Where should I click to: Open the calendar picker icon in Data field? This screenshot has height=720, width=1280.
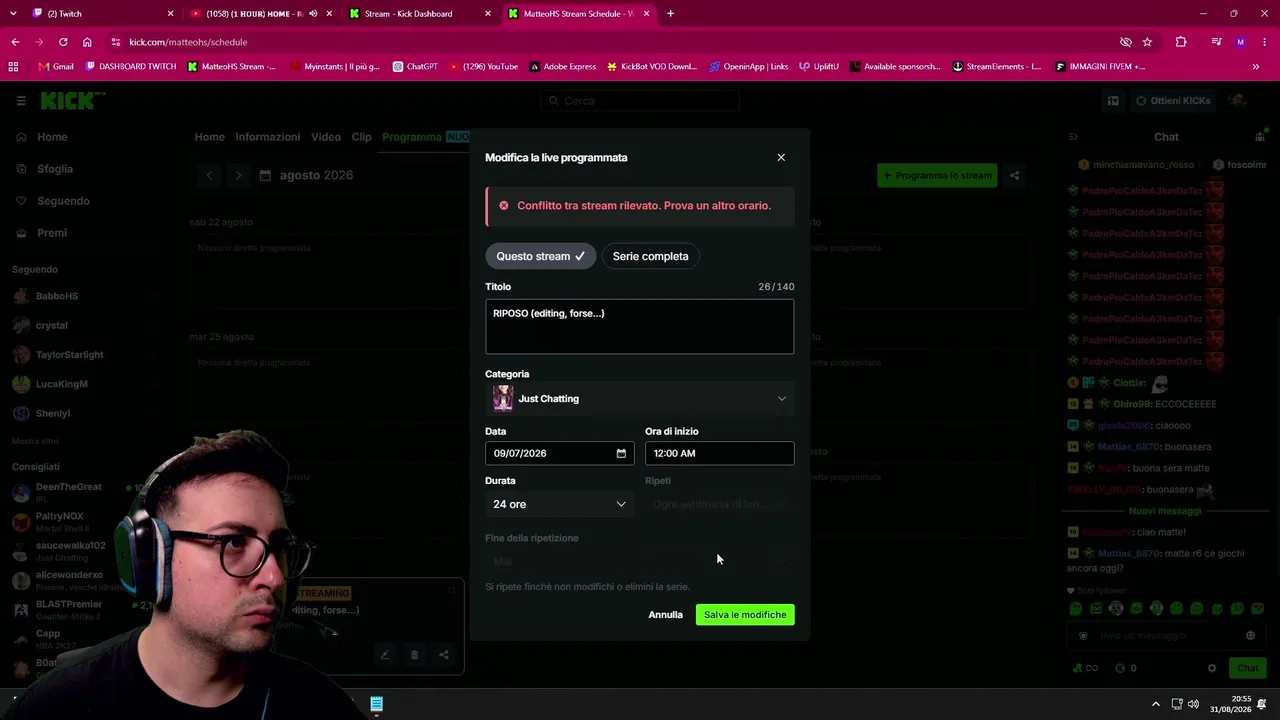pyautogui.click(x=621, y=453)
